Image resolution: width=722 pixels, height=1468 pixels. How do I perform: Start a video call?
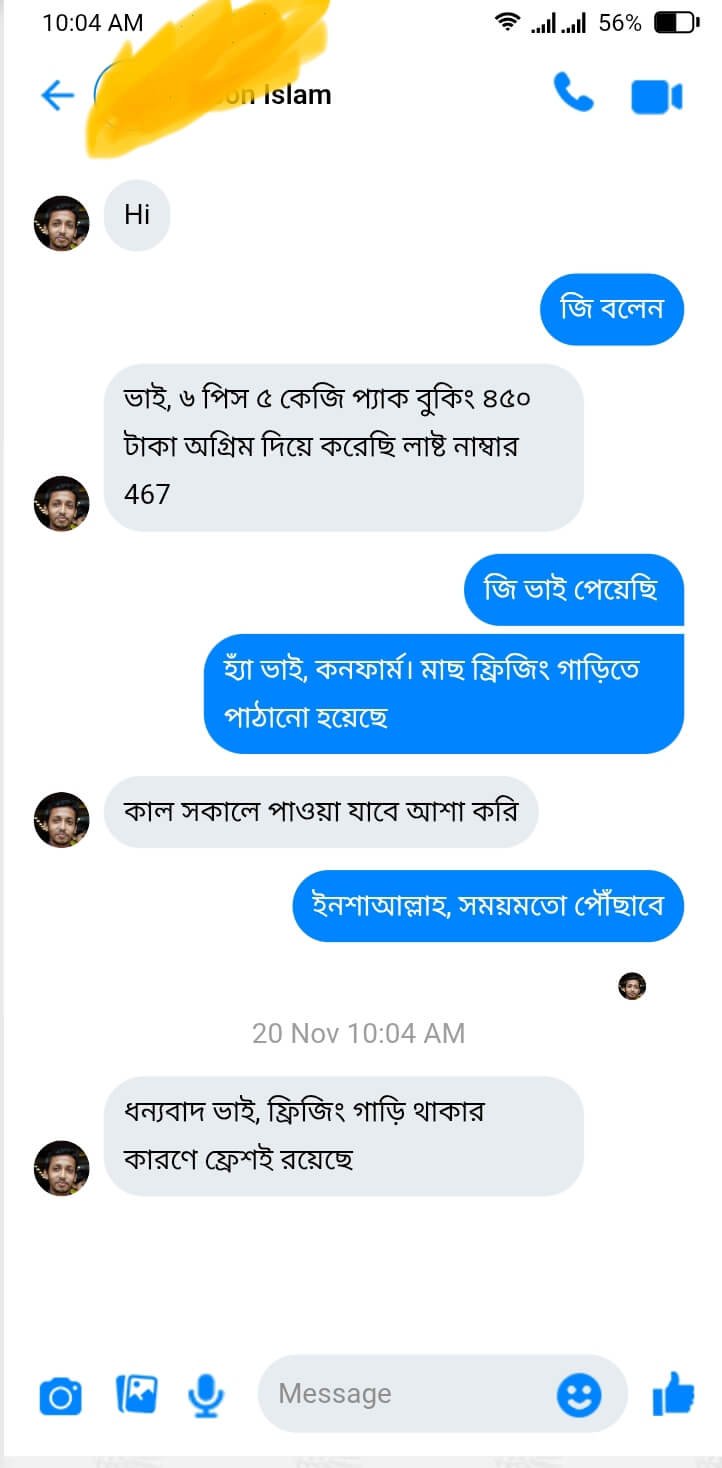pos(656,97)
